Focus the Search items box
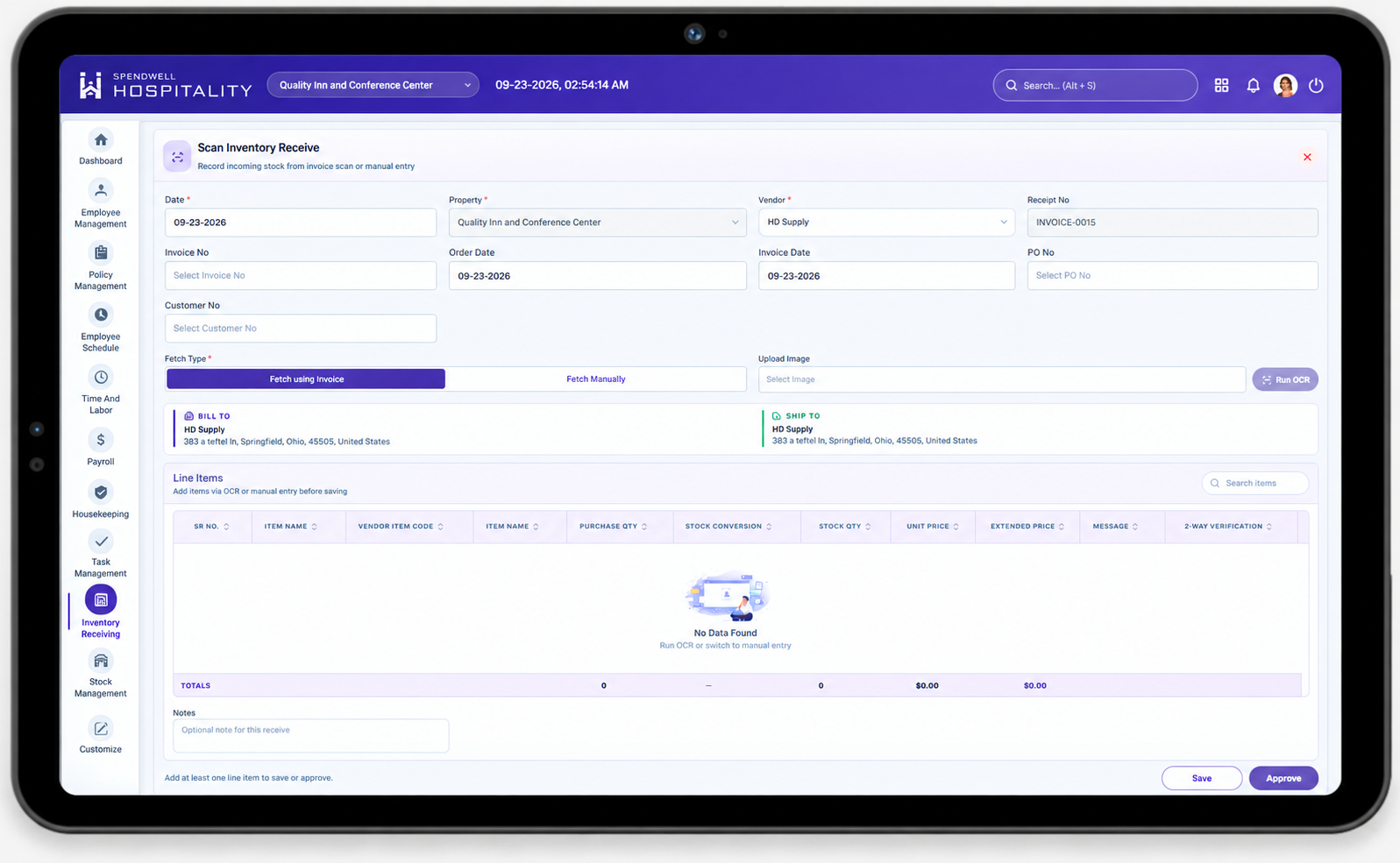Screen dimensions: 1400x863 pyautogui.click(x=1255, y=483)
